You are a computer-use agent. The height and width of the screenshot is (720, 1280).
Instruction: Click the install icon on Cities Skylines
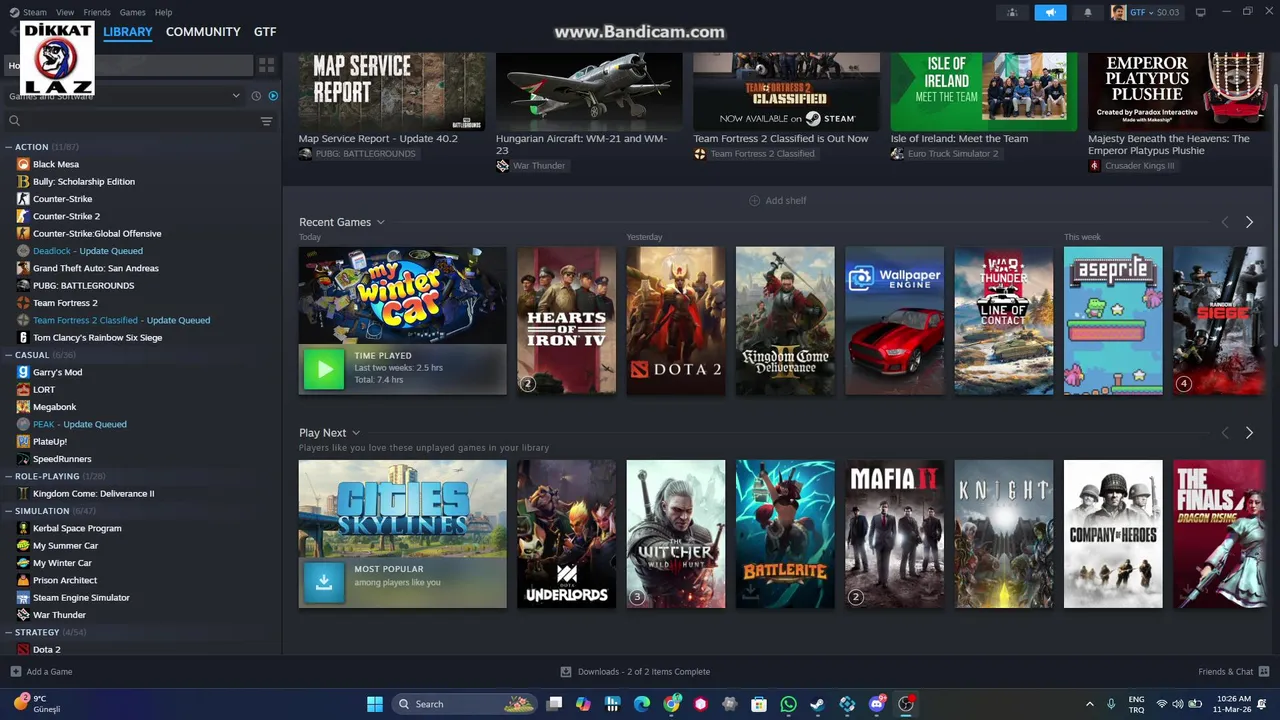pyautogui.click(x=324, y=582)
